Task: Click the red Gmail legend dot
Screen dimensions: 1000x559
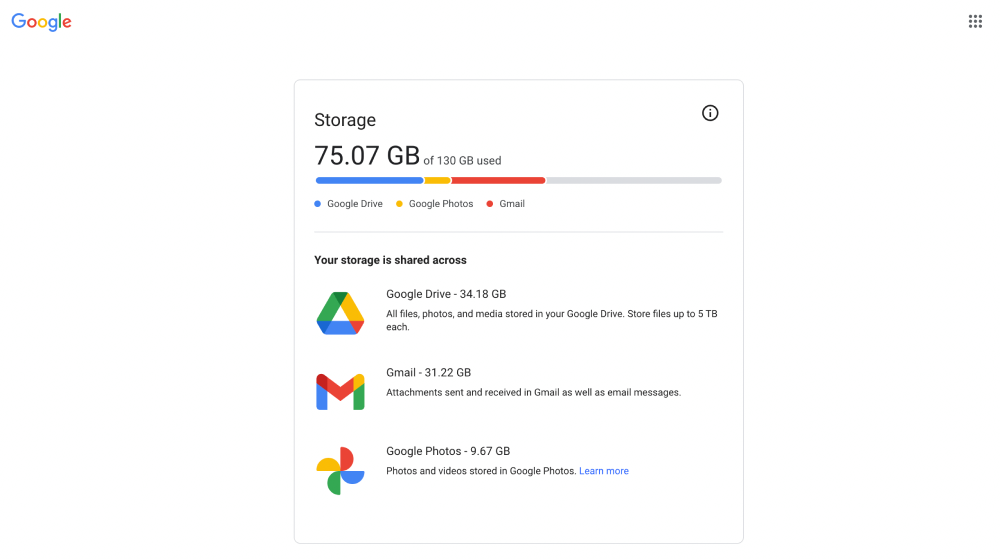Action: coord(490,204)
